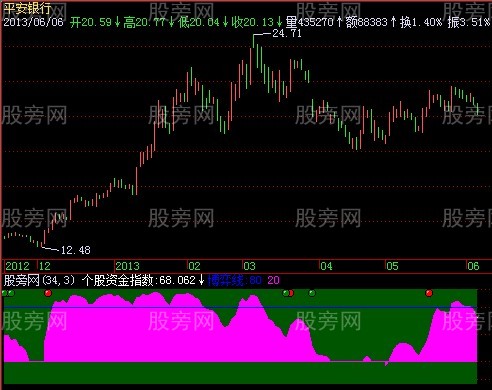Click the blue 80 threshold line in indicator

[x=240, y=307]
